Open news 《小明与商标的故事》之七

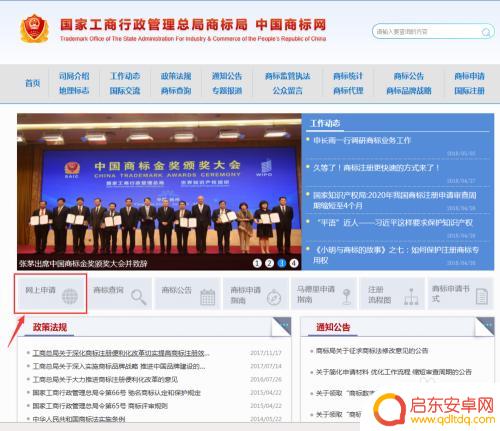(396, 255)
